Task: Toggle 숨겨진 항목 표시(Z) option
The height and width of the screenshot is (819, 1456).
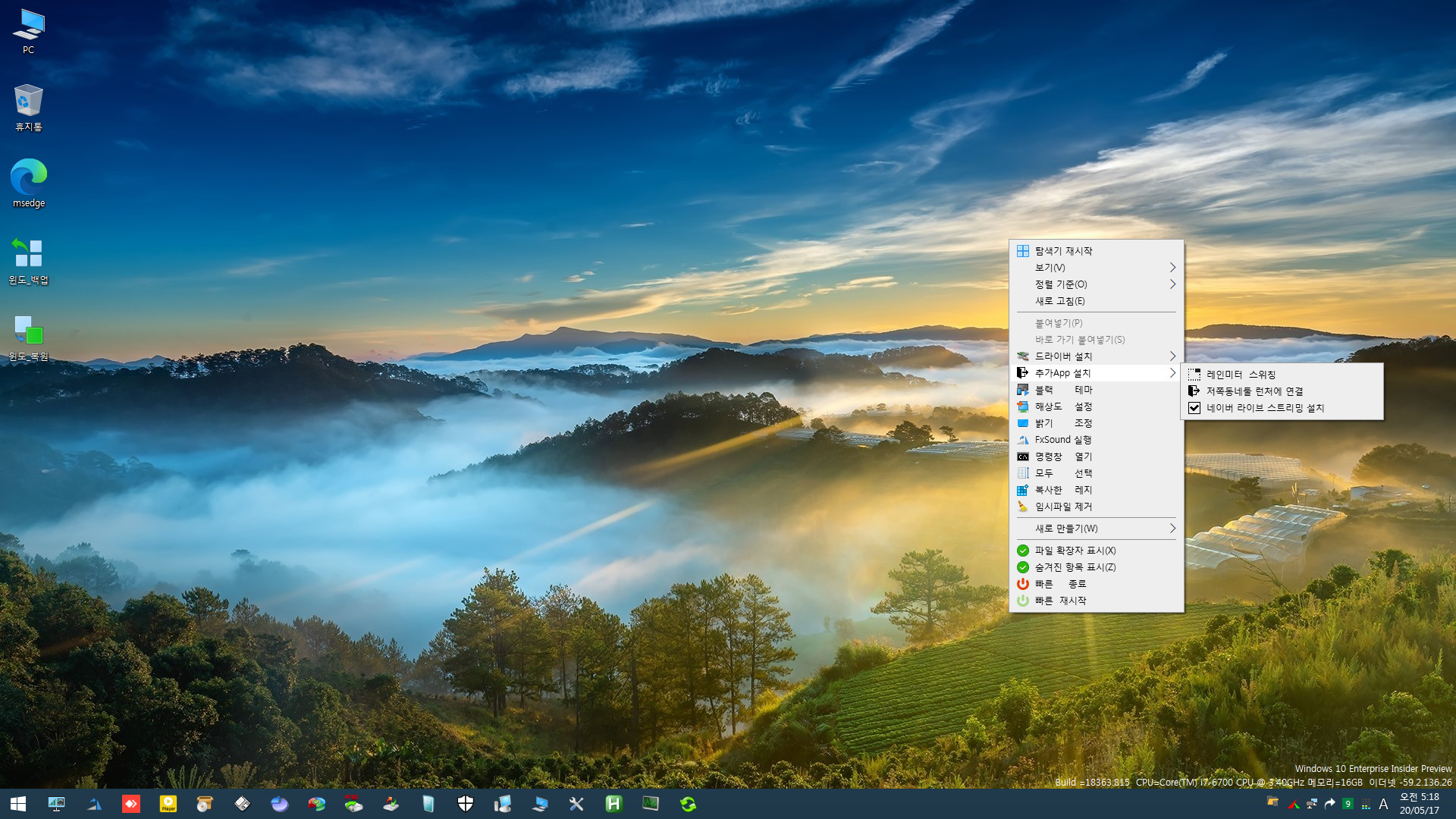Action: 1096,567
